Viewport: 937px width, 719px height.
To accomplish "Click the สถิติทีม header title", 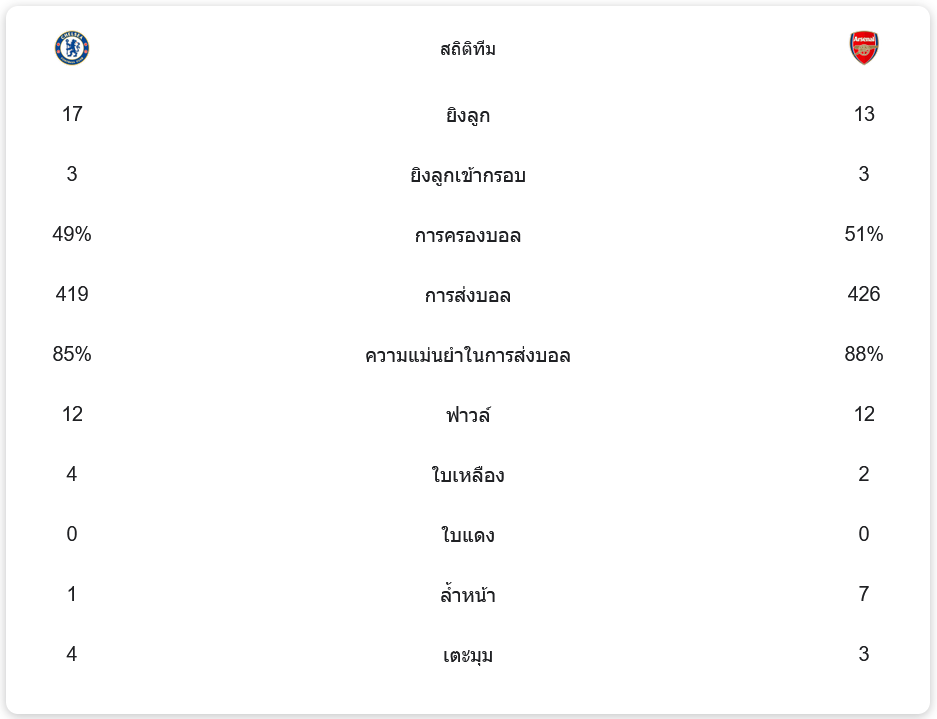I will 468,49.
